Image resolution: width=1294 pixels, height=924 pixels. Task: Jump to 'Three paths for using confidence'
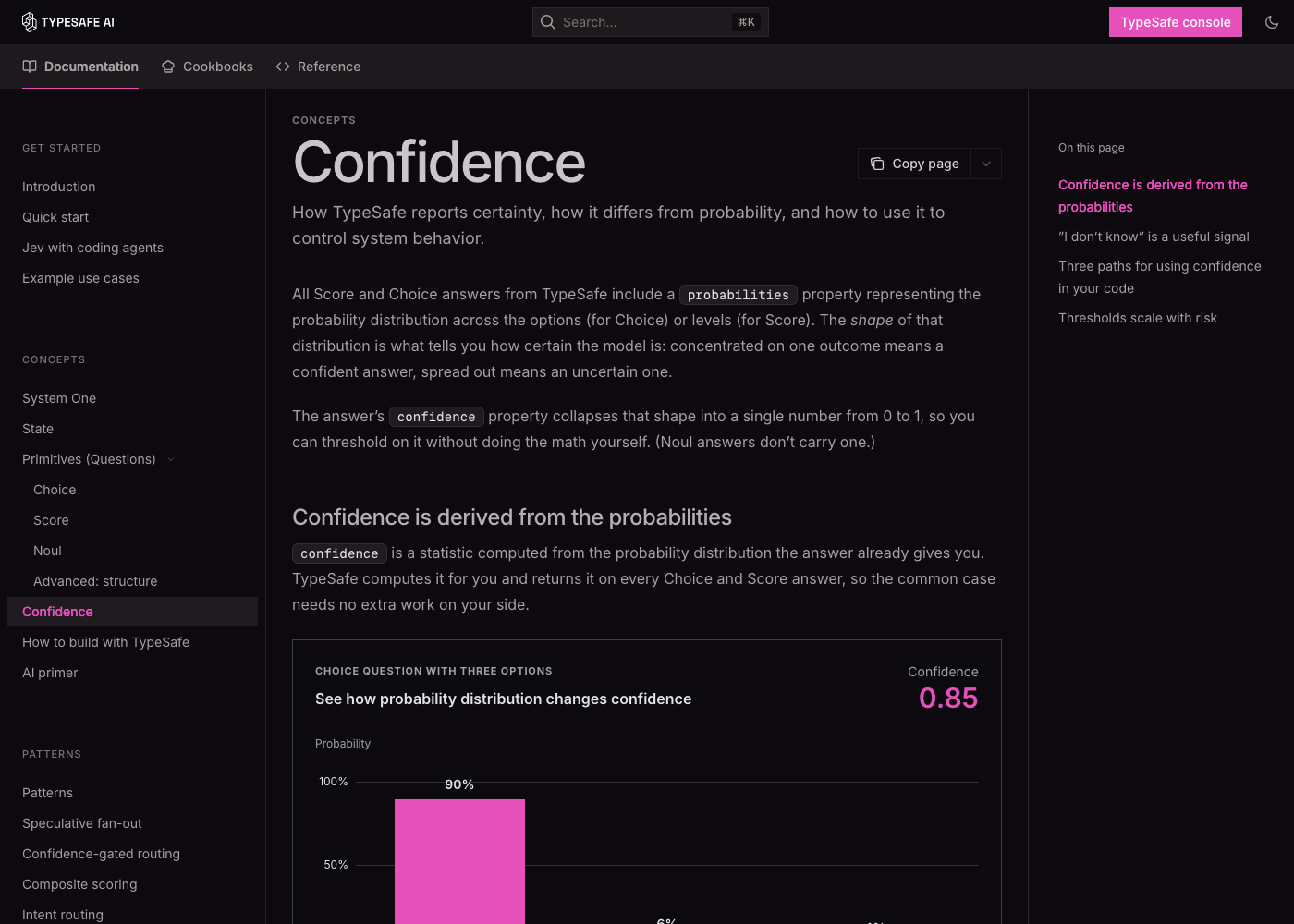click(x=1160, y=277)
